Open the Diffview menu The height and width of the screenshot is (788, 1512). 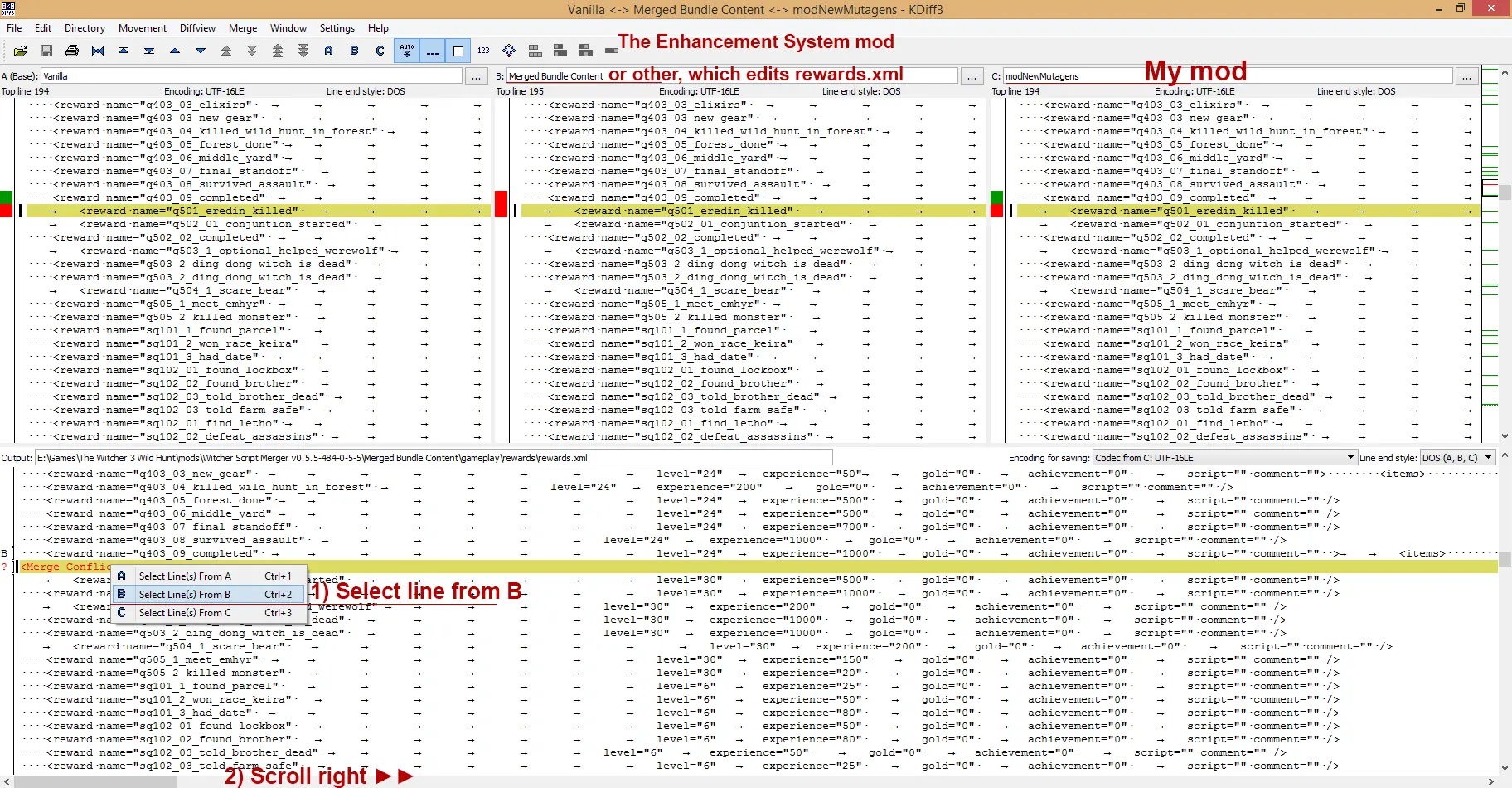pyautogui.click(x=197, y=28)
